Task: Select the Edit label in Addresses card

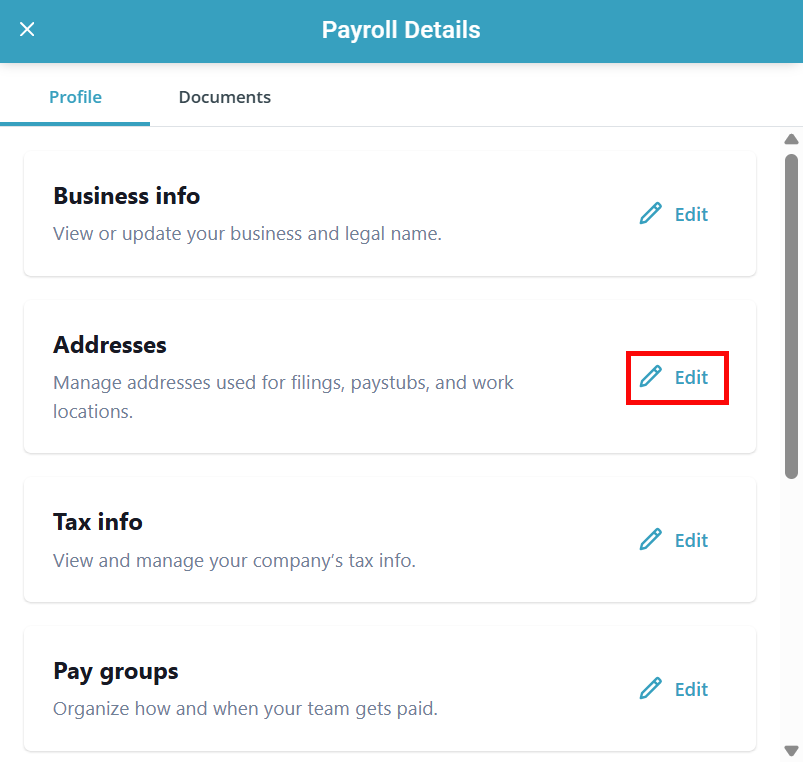Action: click(x=691, y=377)
